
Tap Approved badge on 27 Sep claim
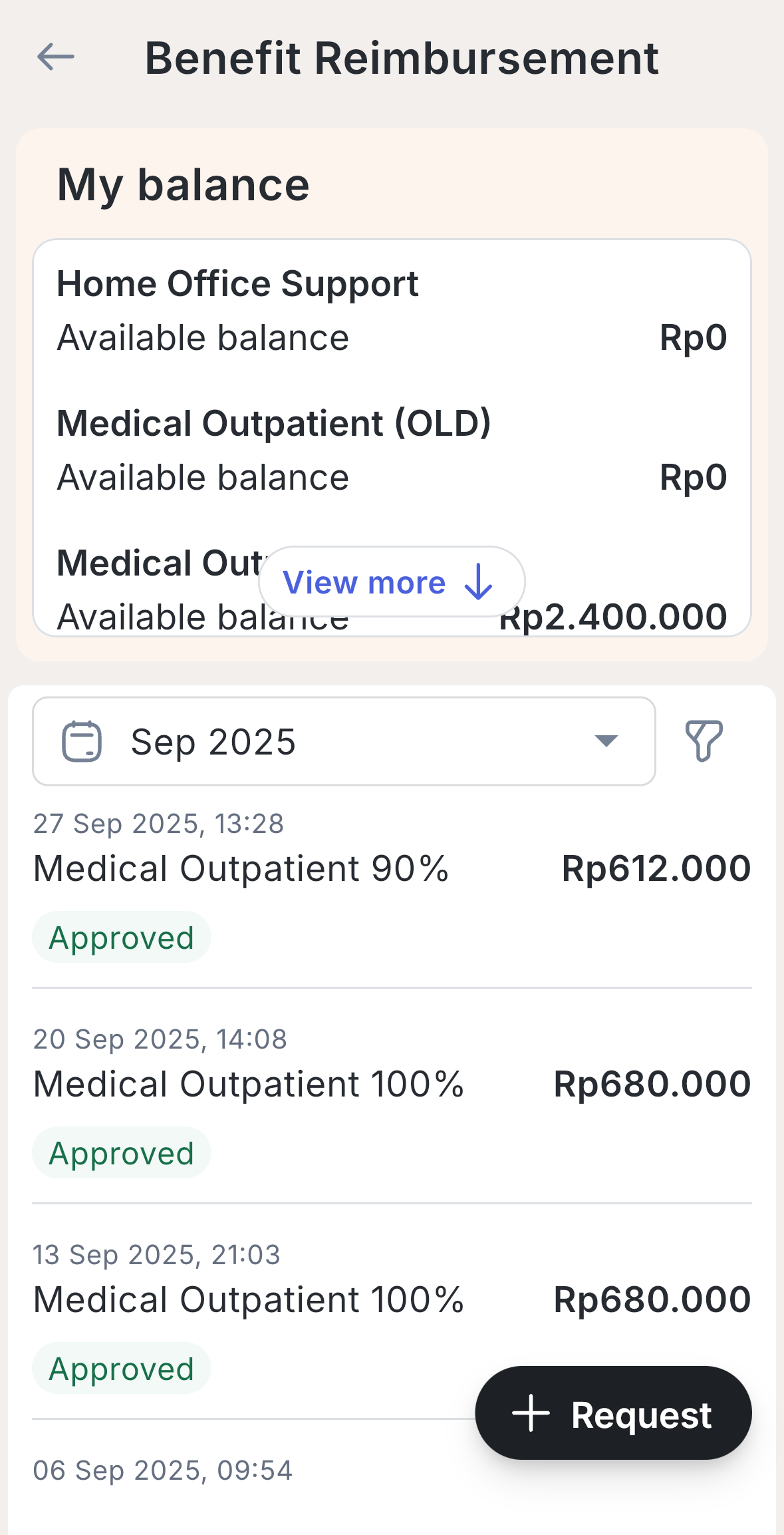pyautogui.click(x=122, y=938)
